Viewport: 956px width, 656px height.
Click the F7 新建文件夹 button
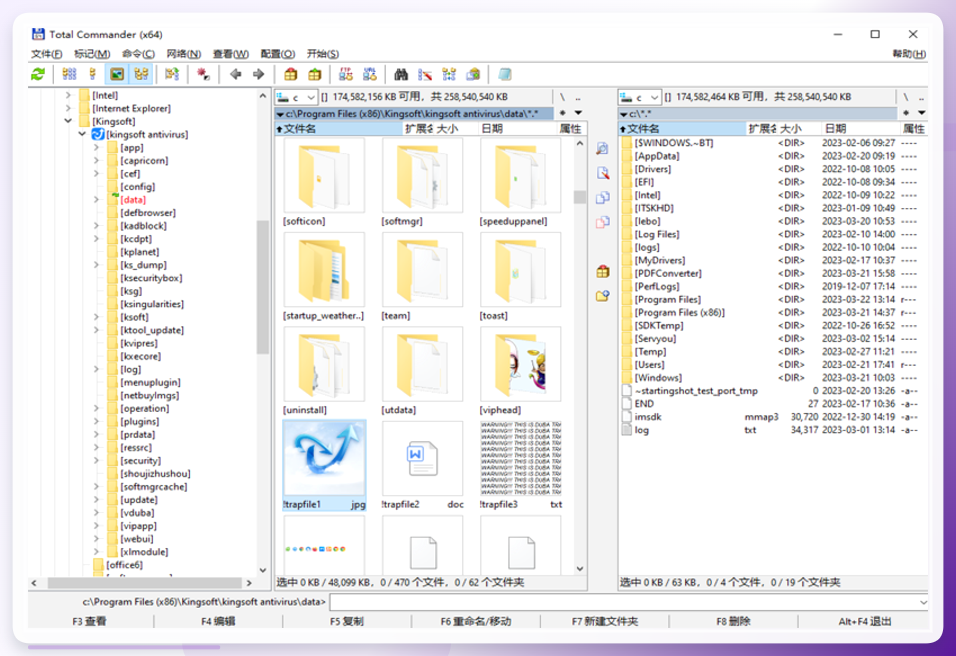(x=604, y=621)
